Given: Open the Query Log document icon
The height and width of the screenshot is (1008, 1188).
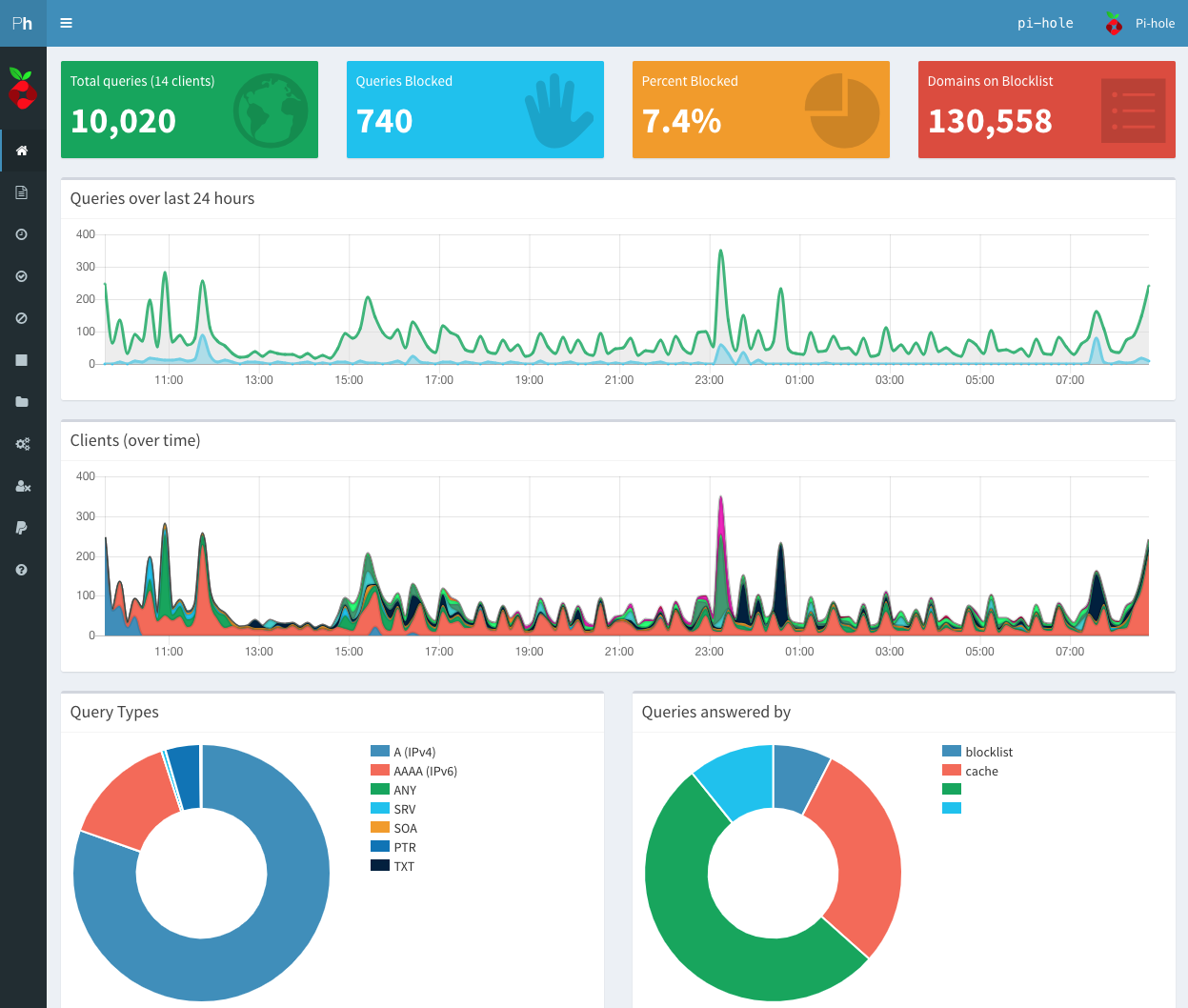Looking at the screenshot, I should pos(22,192).
